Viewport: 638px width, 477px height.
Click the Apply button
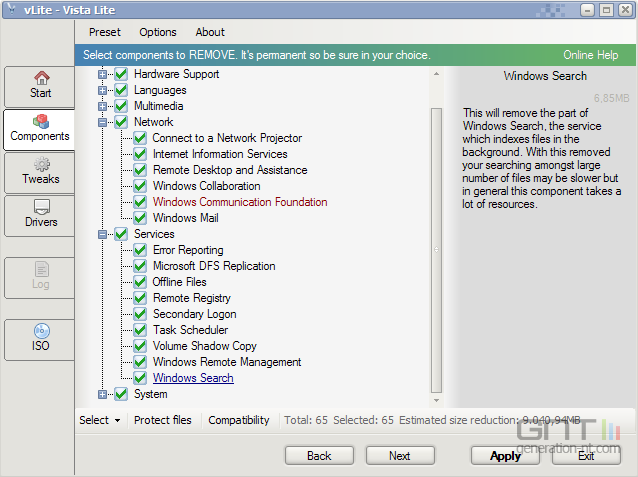coord(505,455)
